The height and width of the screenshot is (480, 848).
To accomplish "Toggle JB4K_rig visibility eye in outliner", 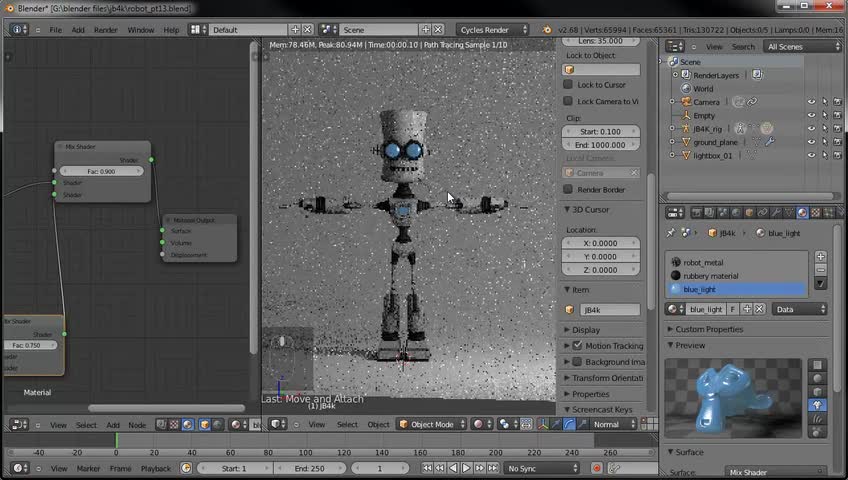I will (x=811, y=129).
